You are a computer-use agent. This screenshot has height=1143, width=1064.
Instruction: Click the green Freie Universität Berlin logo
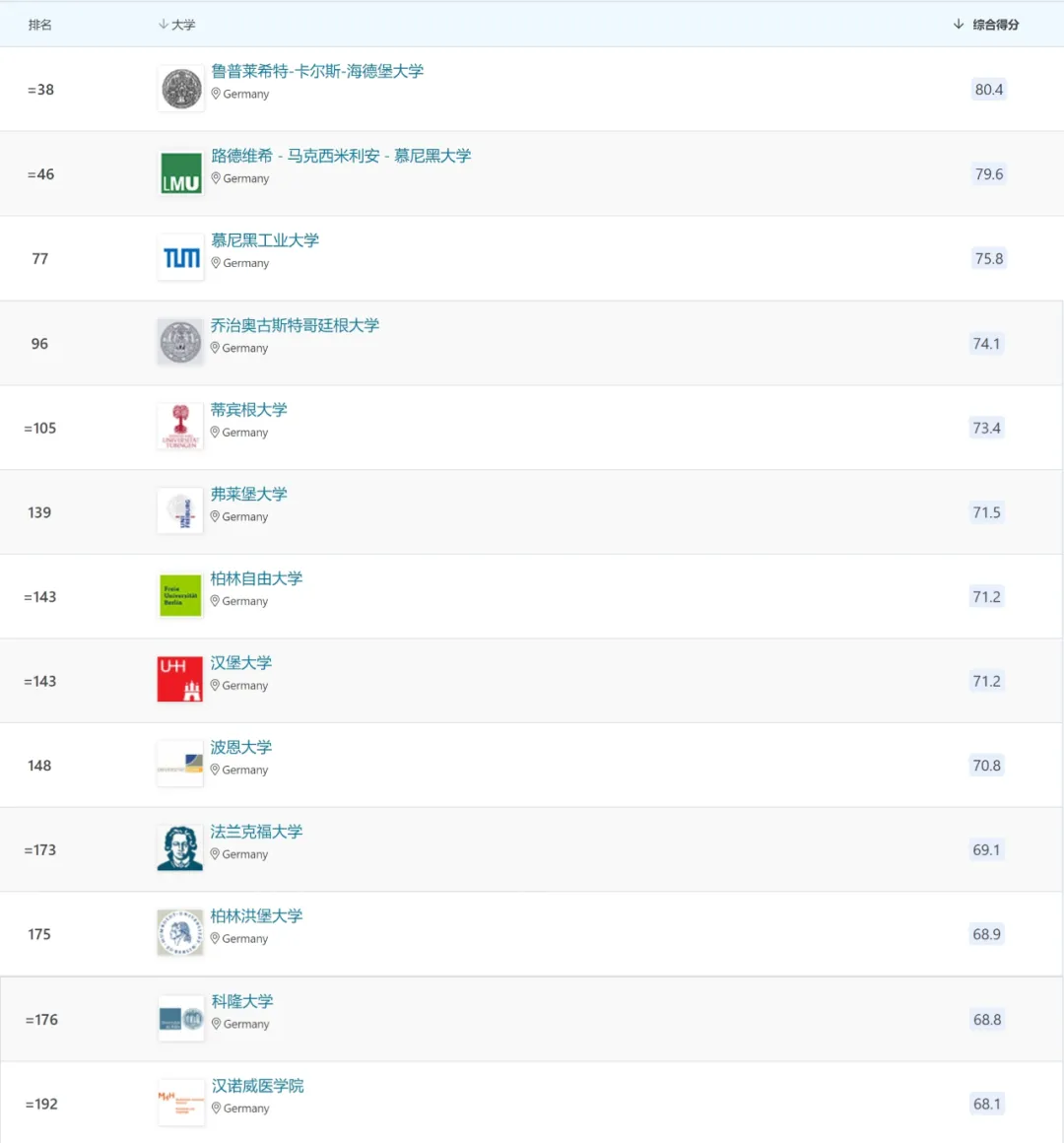(x=180, y=596)
